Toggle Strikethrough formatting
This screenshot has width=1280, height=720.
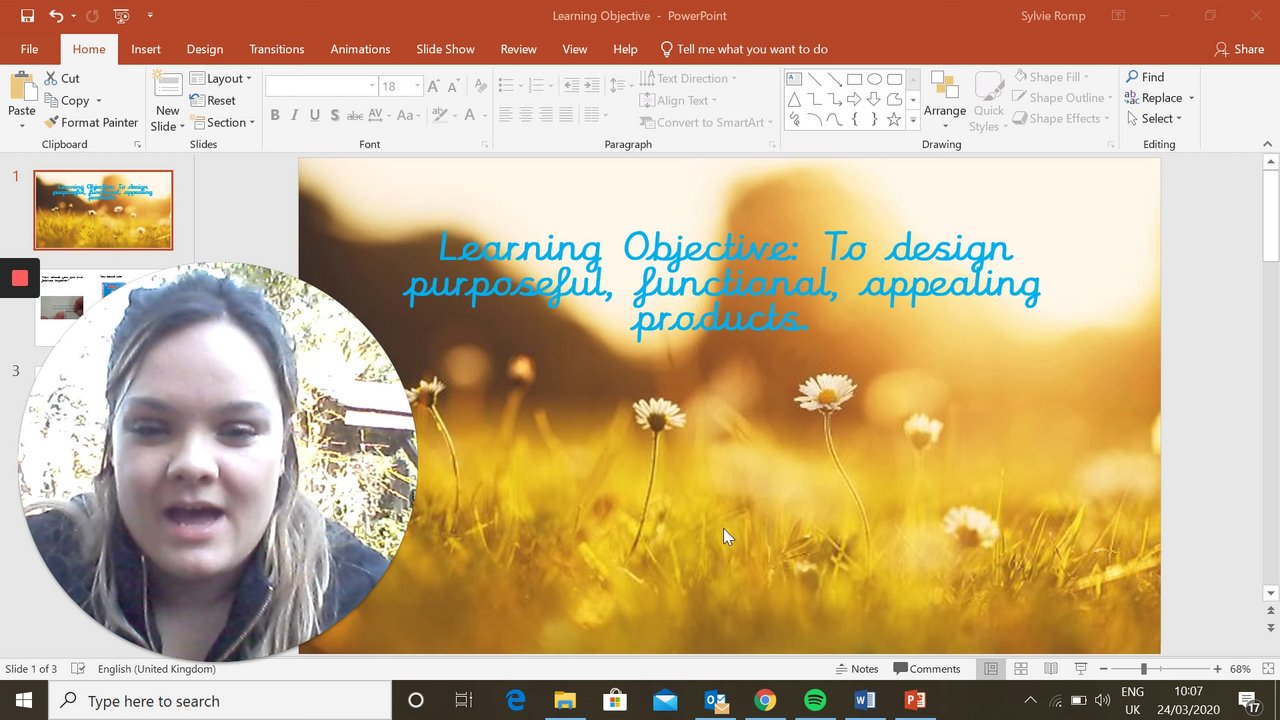click(355, 116)
